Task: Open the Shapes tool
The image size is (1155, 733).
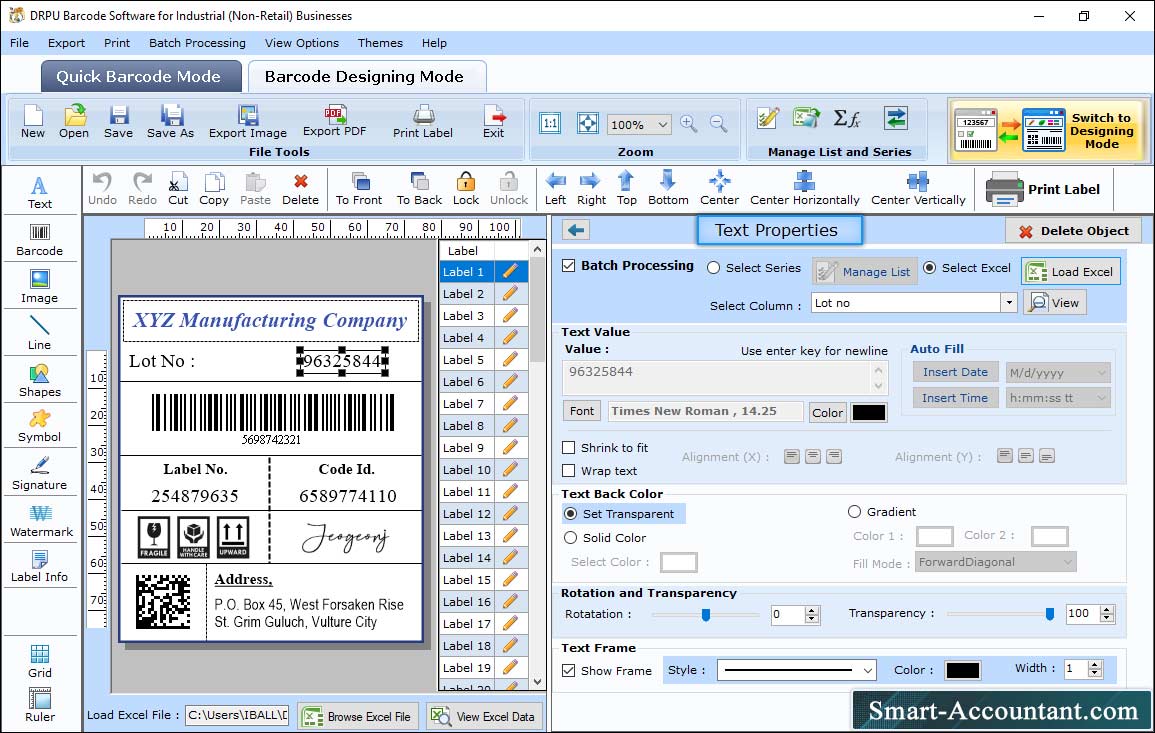Action: (40, 380)
